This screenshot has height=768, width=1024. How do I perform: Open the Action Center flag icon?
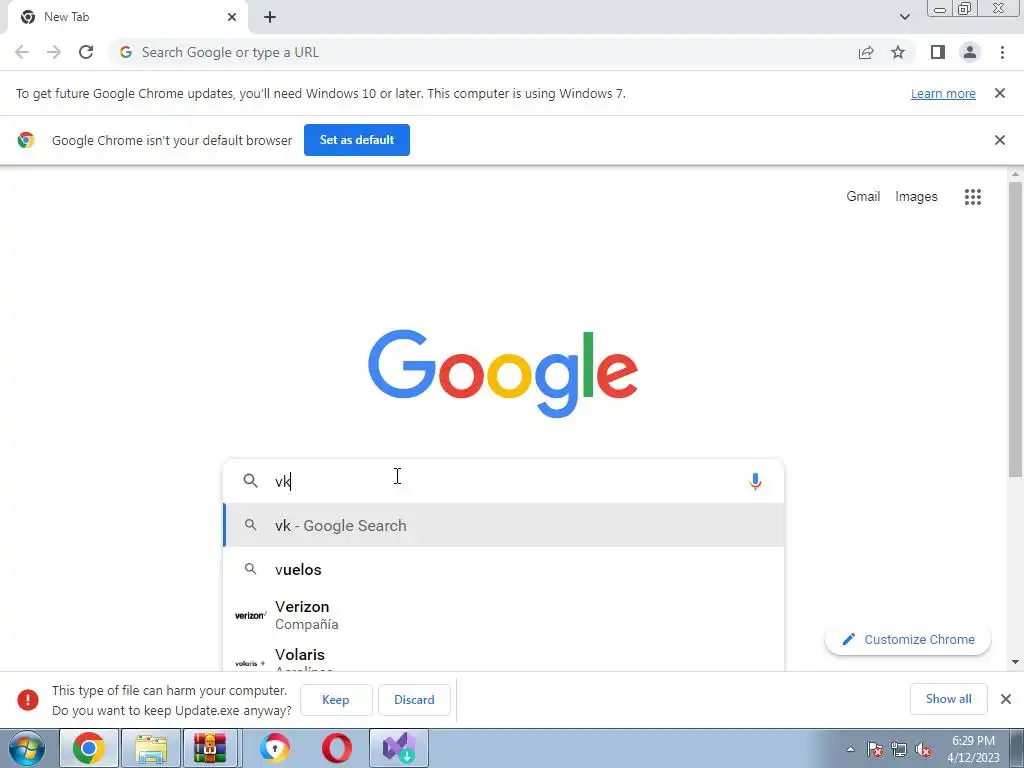tap(875, 750)
